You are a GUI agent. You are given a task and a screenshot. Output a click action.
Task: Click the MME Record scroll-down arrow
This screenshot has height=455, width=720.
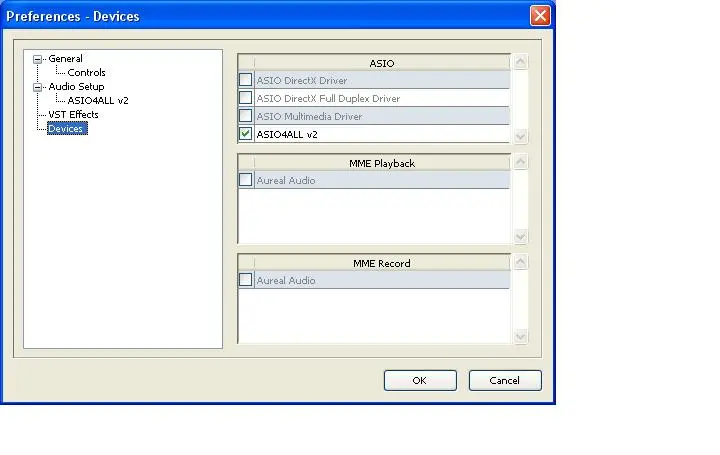tap(520, 337)
